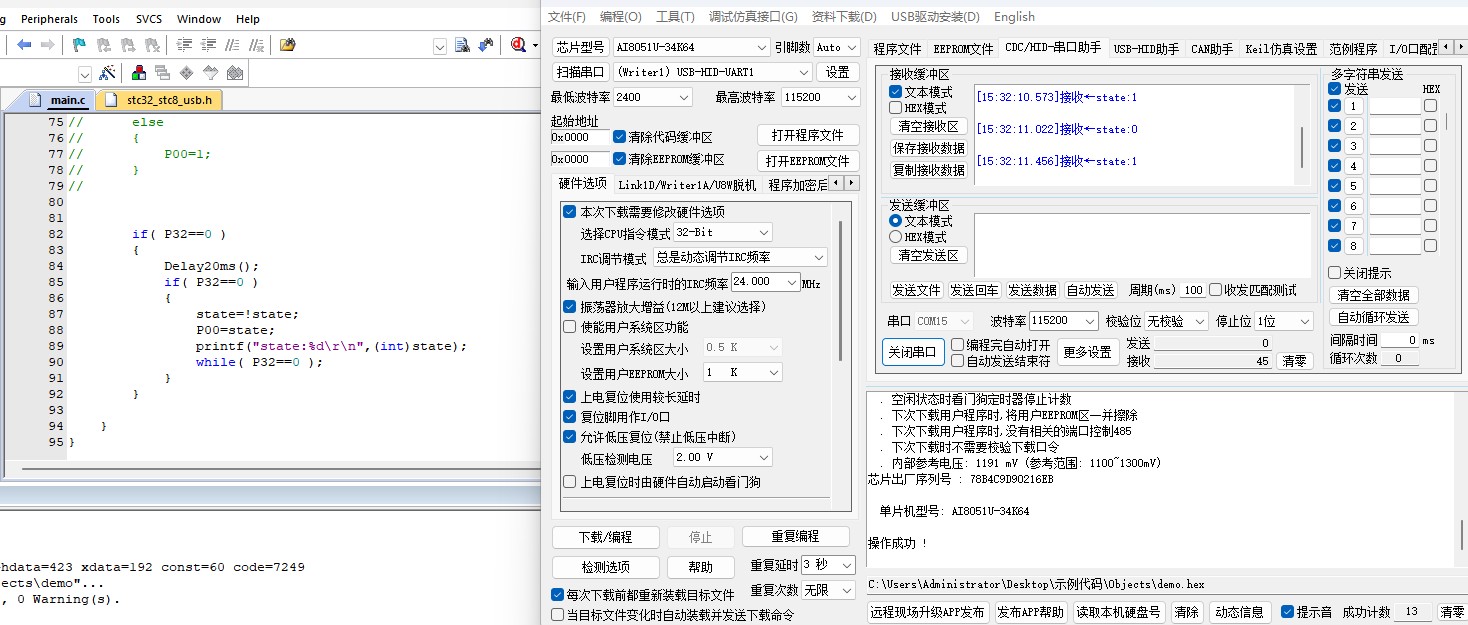
Task: Click the Select Software Packs icon
Action: tap(210, 73)
